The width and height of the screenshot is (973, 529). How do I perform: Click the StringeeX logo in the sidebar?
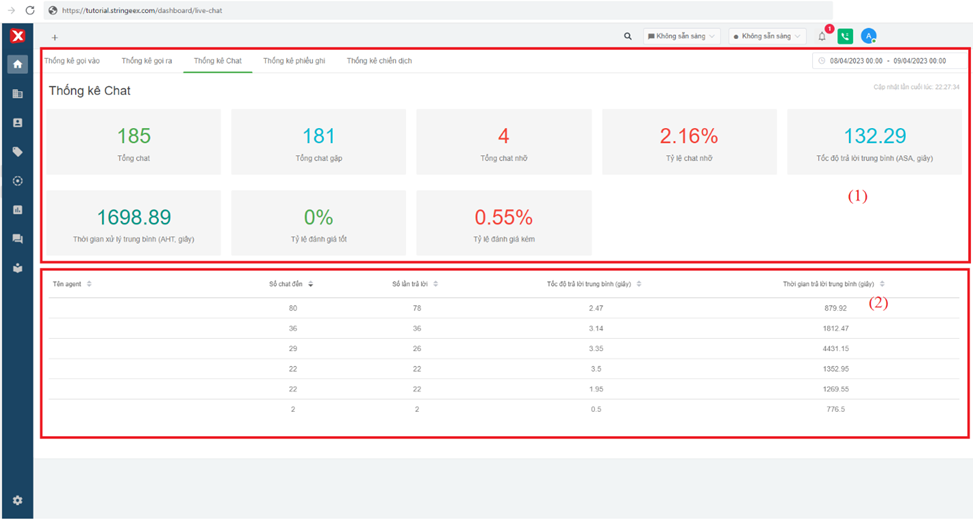17,36
